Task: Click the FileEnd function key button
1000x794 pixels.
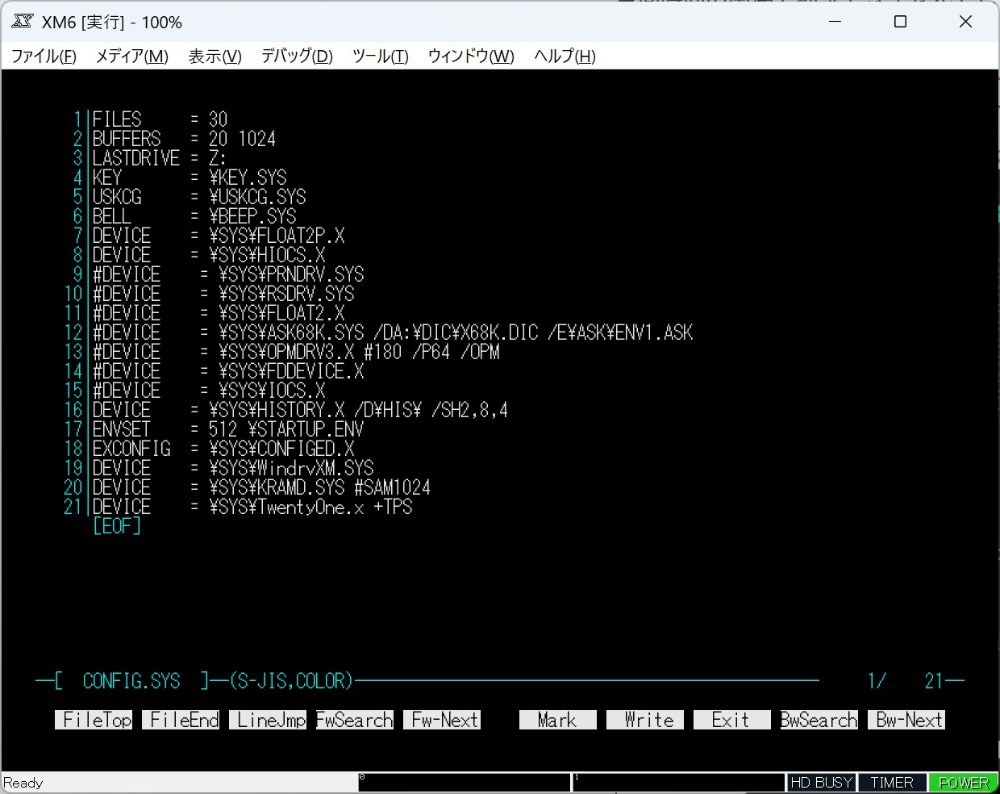Action: tap(180, 720)
